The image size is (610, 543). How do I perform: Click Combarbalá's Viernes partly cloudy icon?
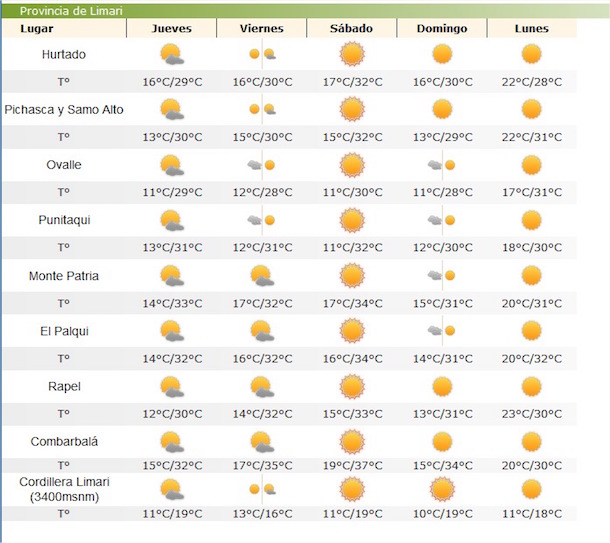262,440
